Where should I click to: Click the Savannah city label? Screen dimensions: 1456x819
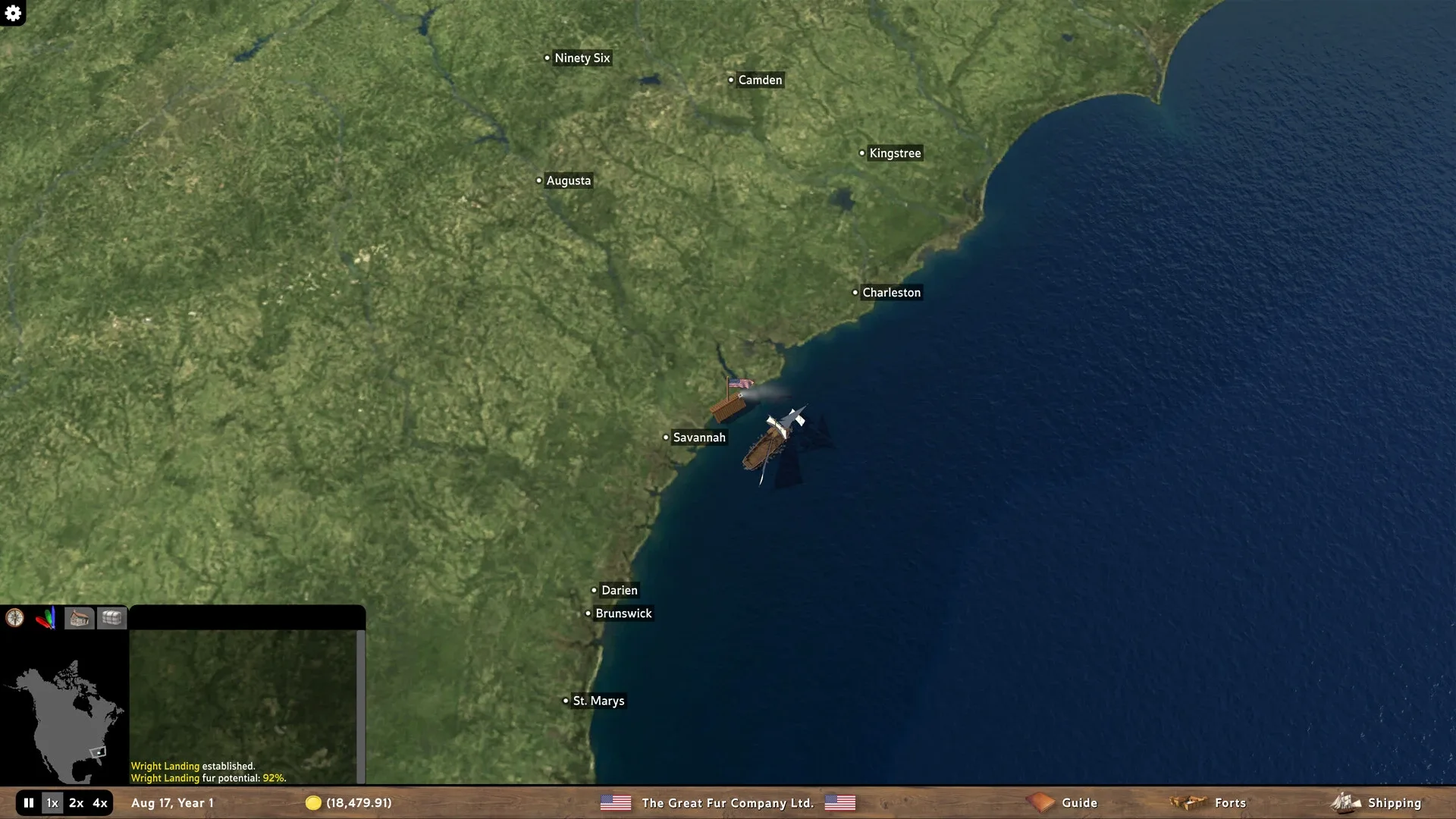698,438
